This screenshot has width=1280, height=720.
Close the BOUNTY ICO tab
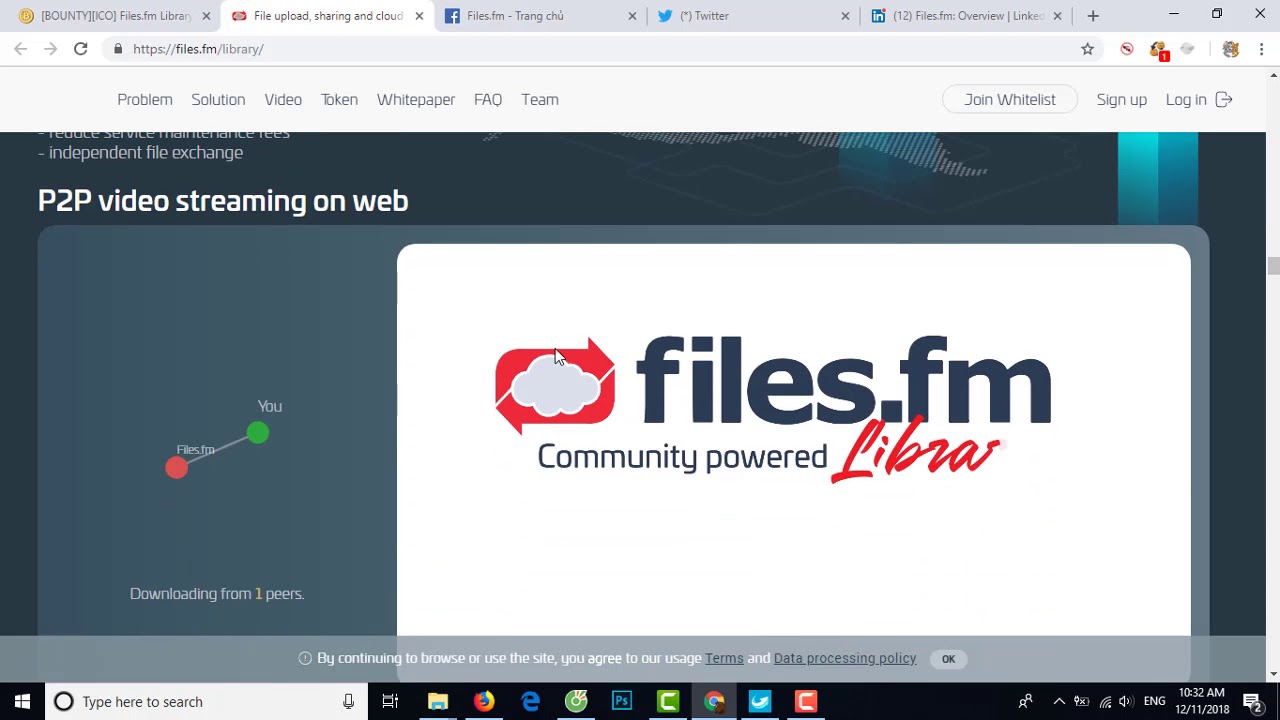click(x=206, y=16)
